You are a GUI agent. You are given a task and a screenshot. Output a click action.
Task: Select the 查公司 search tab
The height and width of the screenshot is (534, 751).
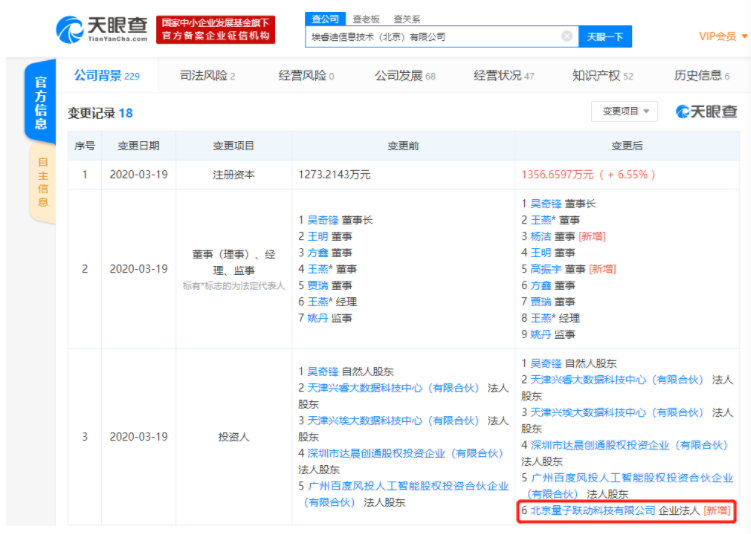click(x=325, y=19)
